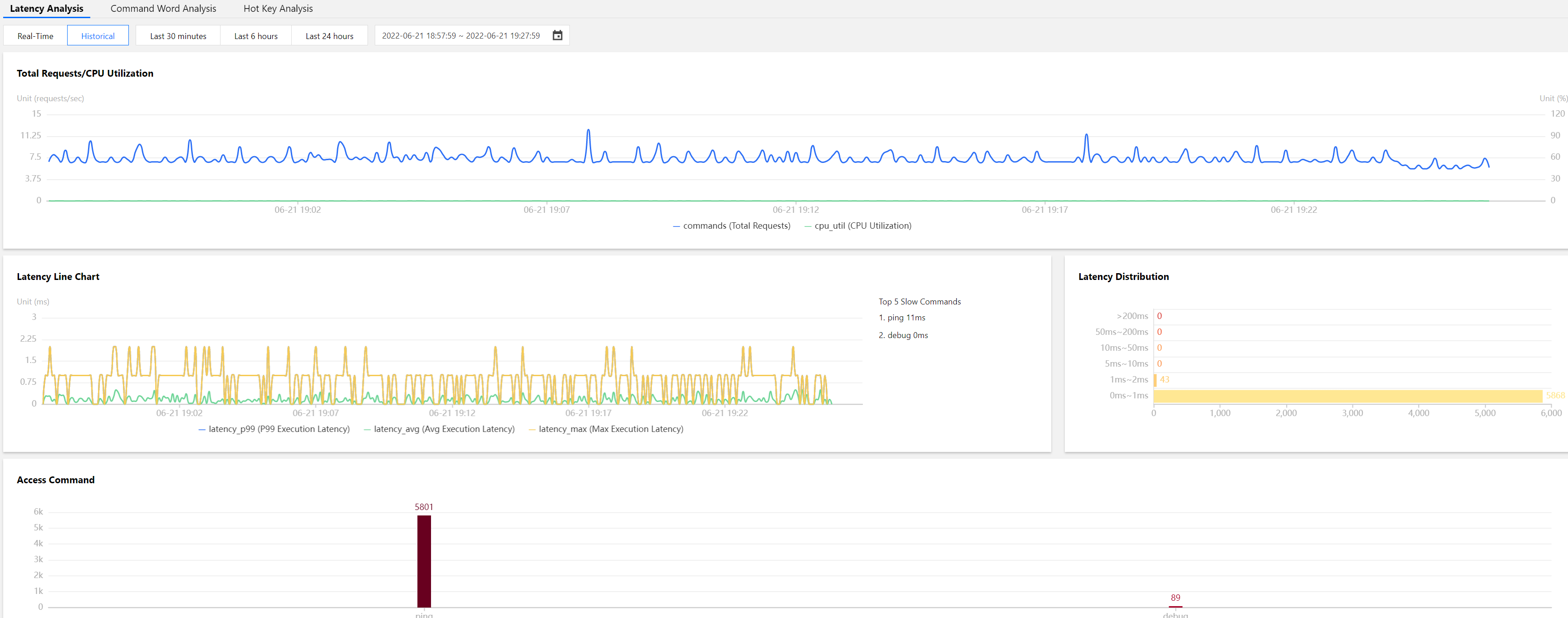1568x618 pixels.
Task: Choose the Last 30 minutes range
Action: coord(178,36)
